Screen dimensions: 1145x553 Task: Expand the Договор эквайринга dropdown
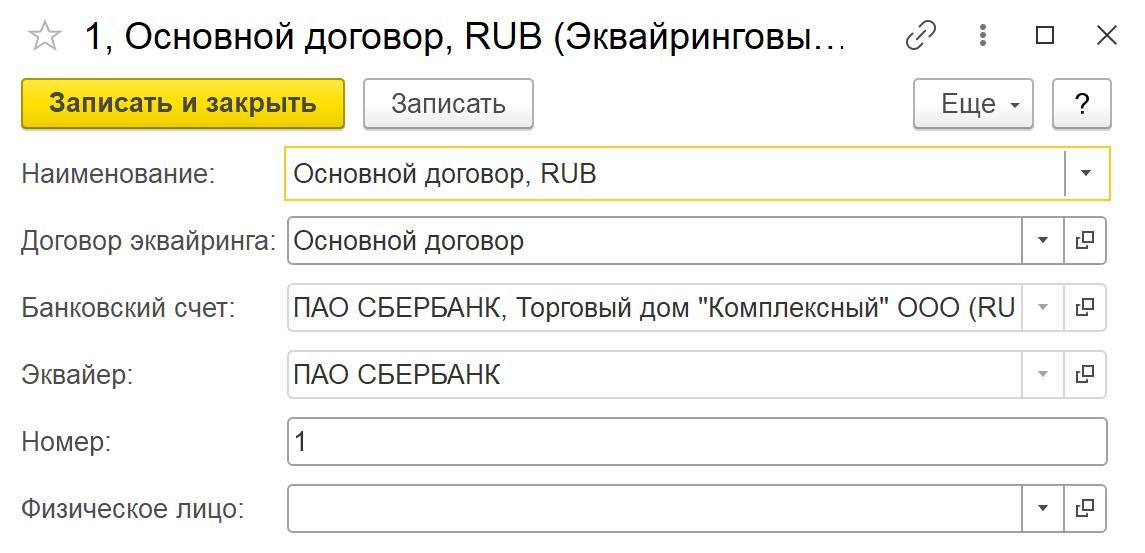point(1043,241)
